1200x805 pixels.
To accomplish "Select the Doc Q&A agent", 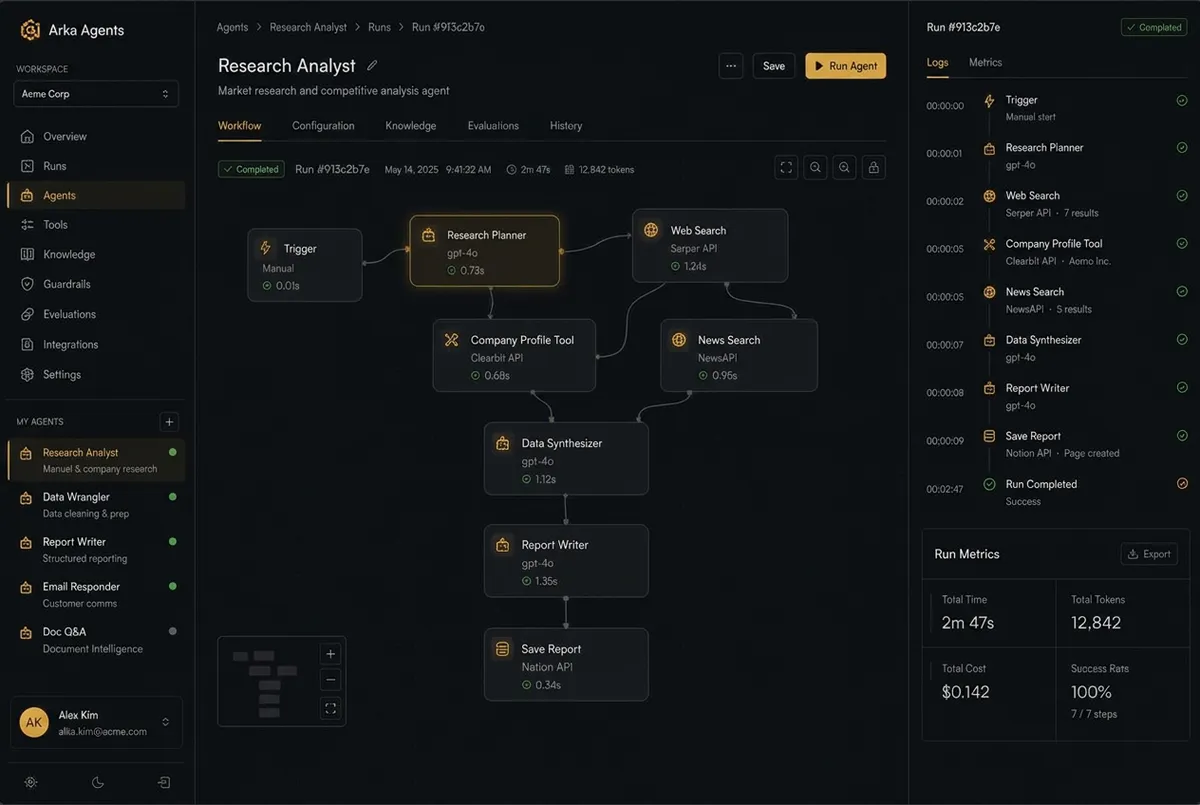I will coord(96,640).
